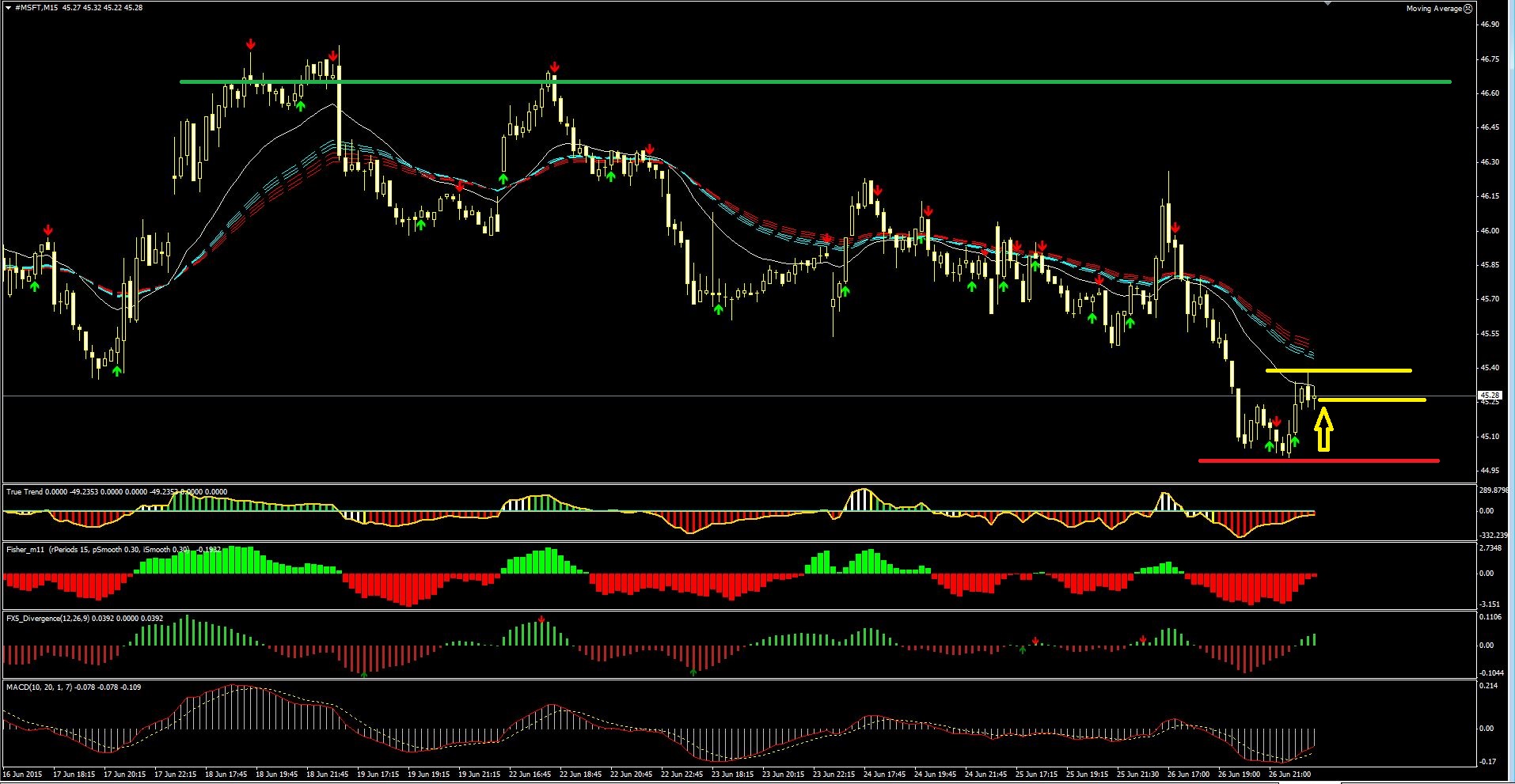This screenshot has height=784, width=1515.
Task: Click the "Fisher_m11" indicator label
Action: (x=25, y=549)
